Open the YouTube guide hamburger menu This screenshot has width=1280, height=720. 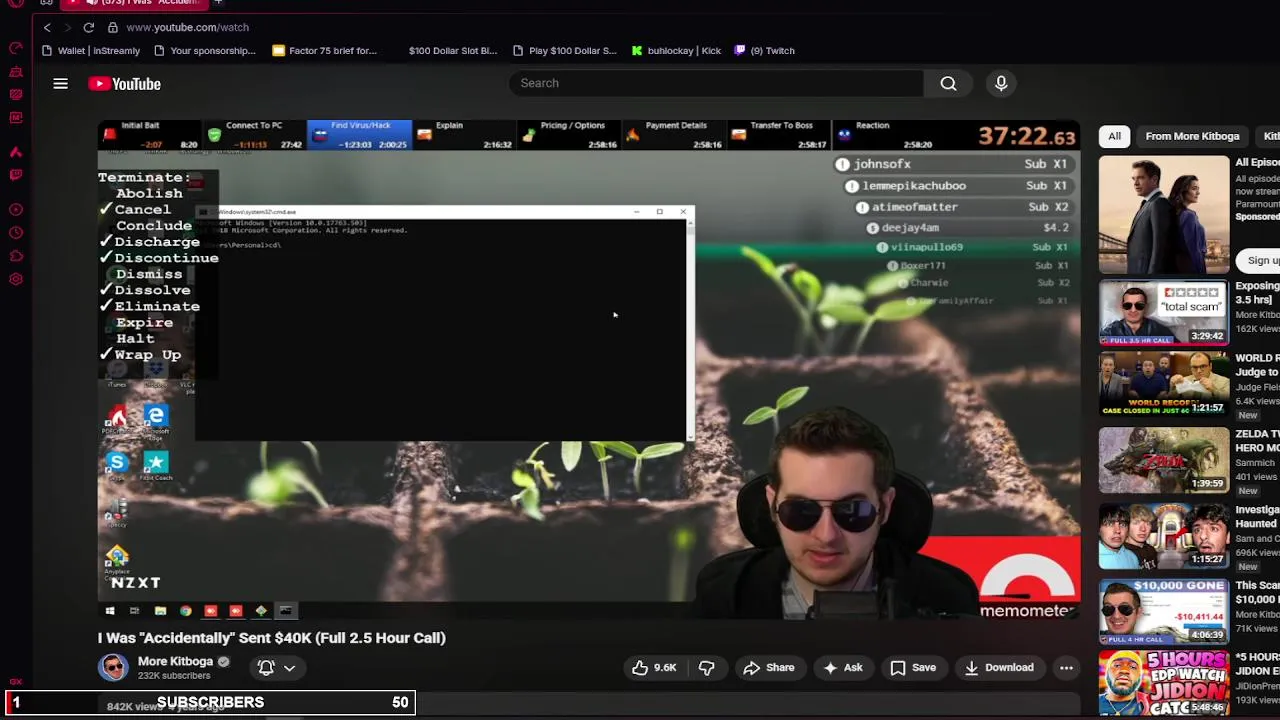point(60,84)
